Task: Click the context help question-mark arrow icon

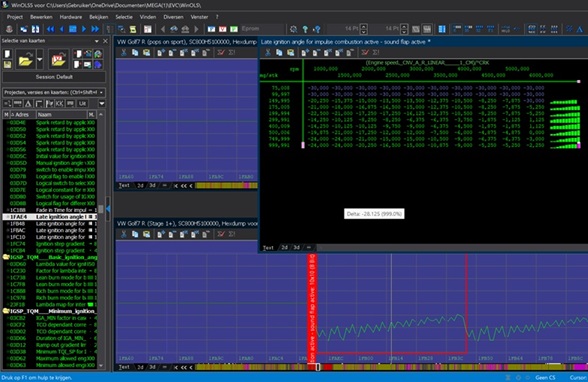Action: click(317, 29)
